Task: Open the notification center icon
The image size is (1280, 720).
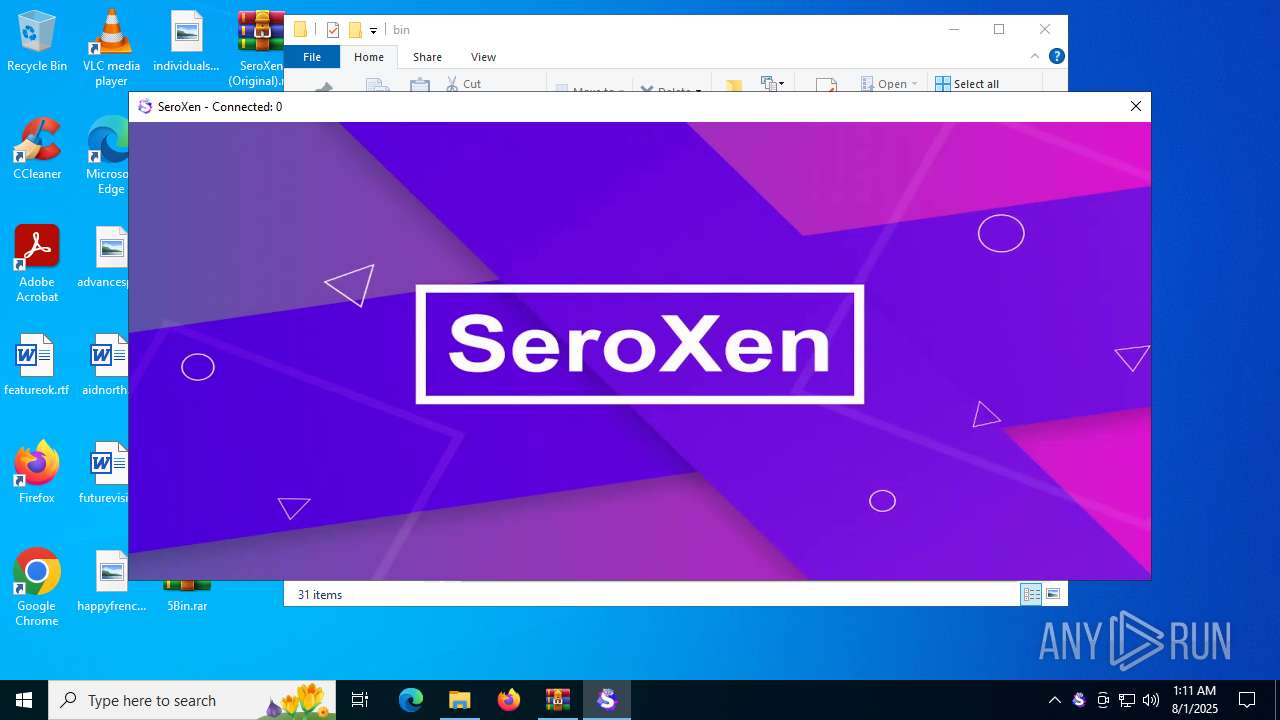Action: pyautogui.click(x=1247, y=700)
